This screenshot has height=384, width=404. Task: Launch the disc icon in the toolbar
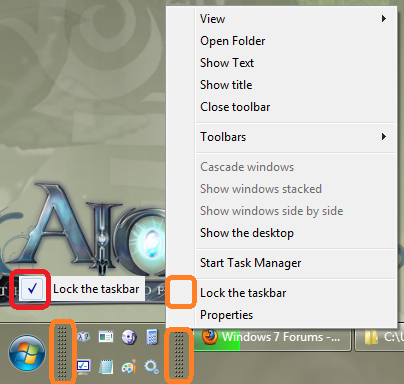(129, 337)
